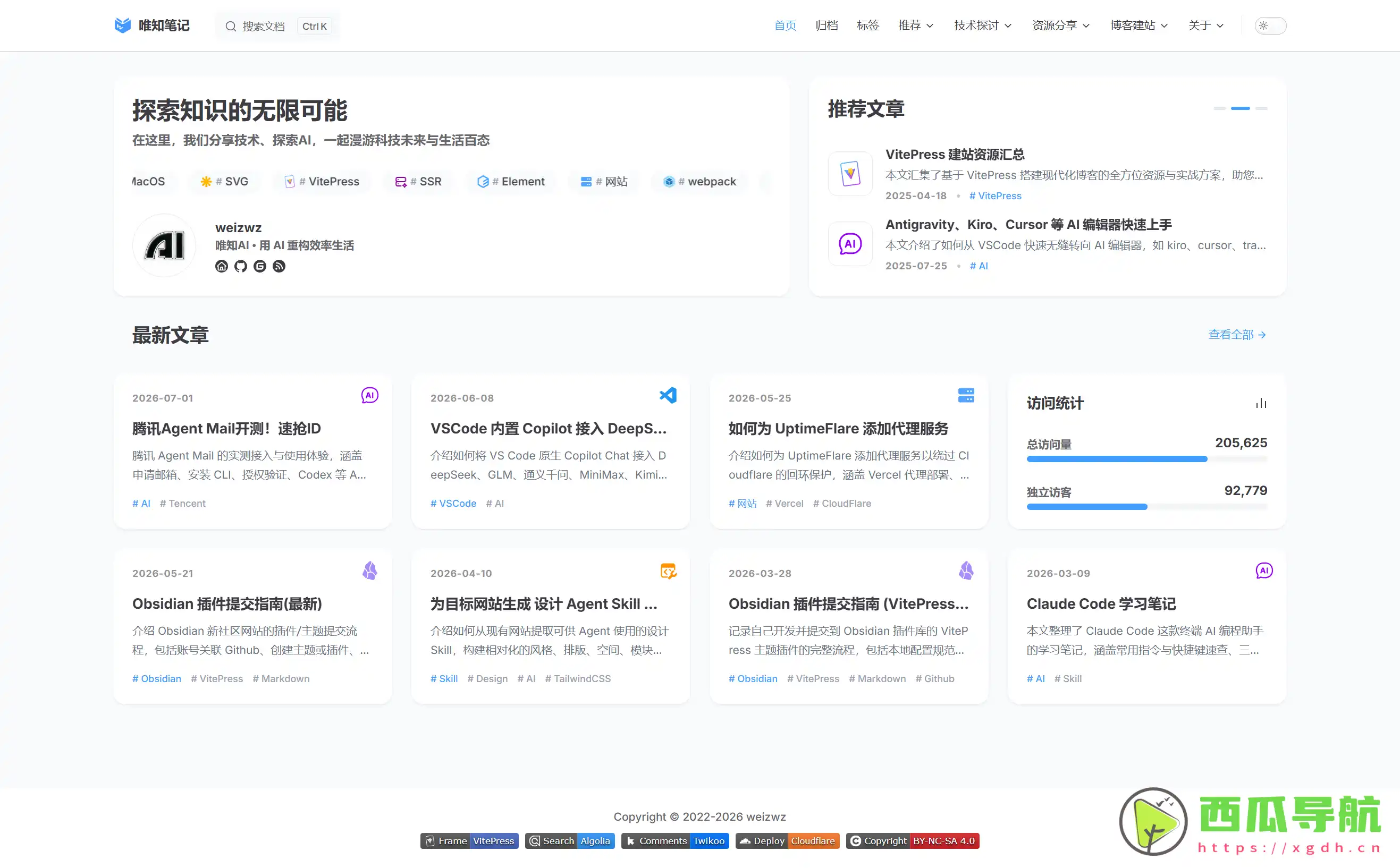The width and height of the screenshot is (1400, 868).
Task: Open the 归档 nav item
Action: tap(826, 25)
